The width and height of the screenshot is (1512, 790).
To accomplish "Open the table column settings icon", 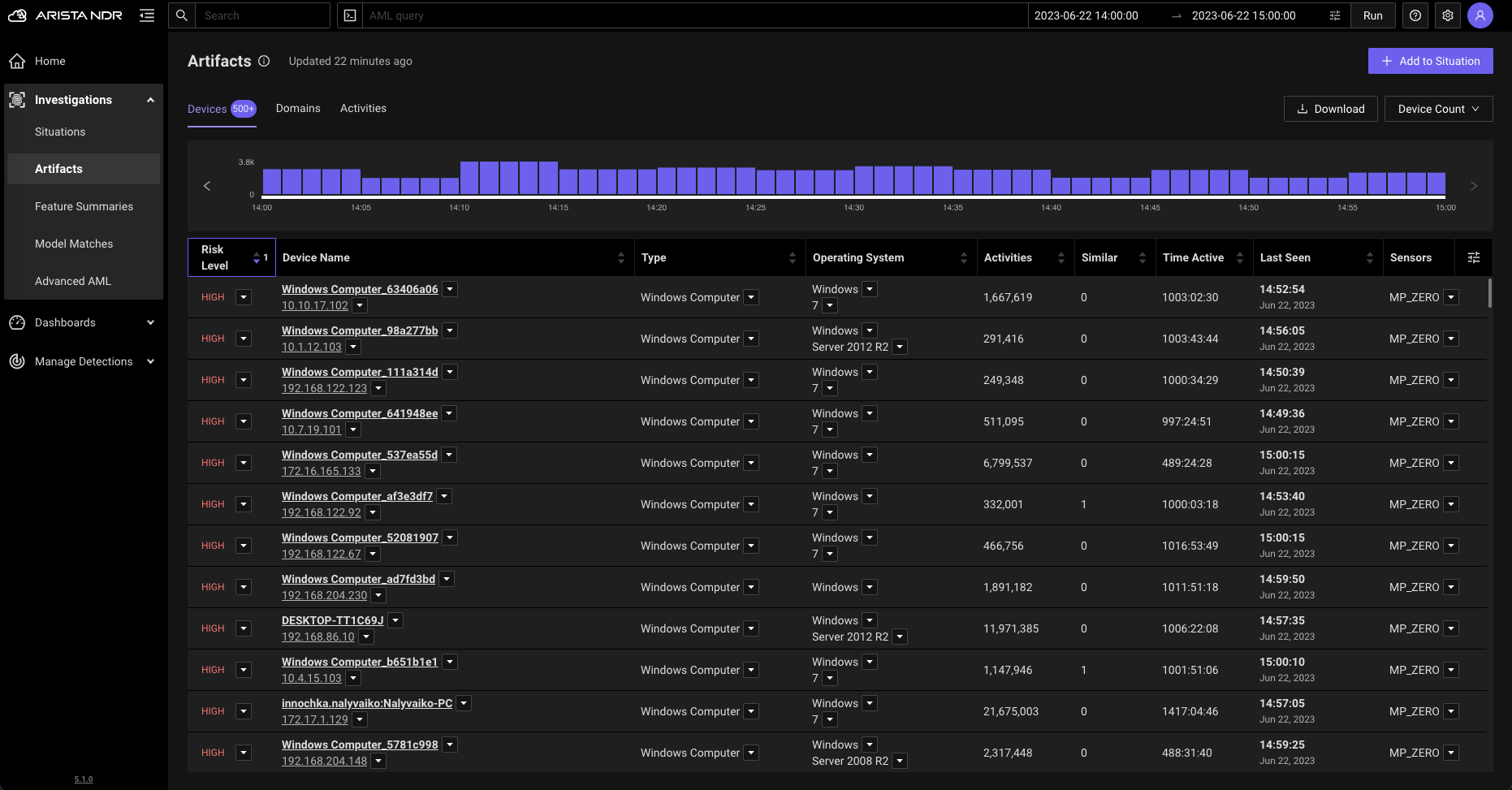I will point(1474,257).
